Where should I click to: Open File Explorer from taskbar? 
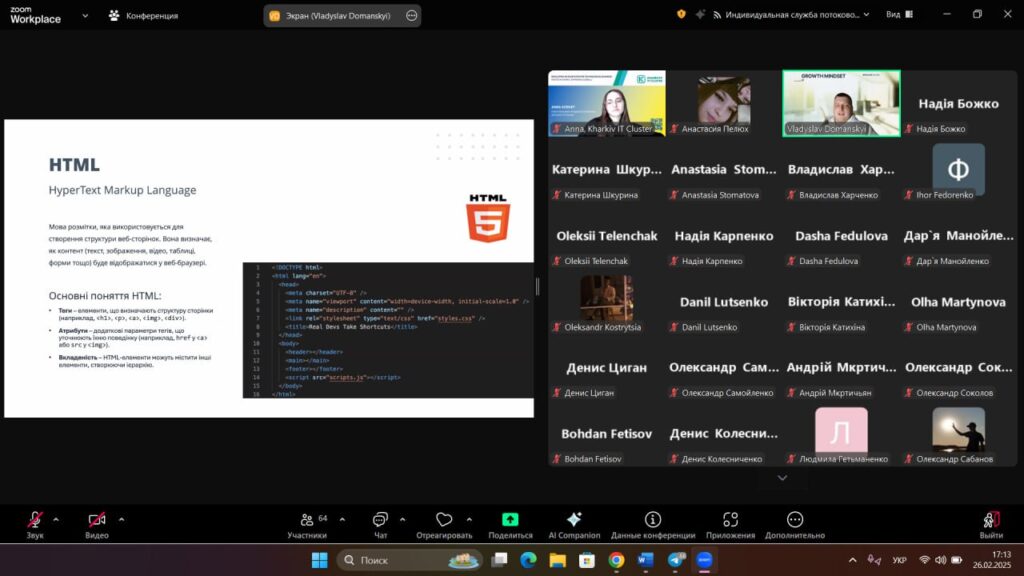(x=557, y=560)
